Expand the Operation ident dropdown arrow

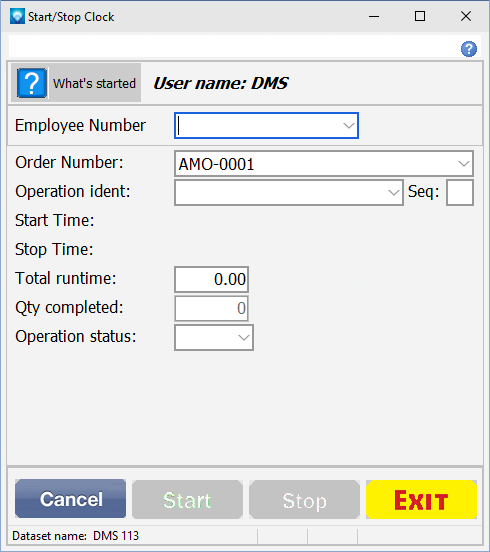click(393, 193)
